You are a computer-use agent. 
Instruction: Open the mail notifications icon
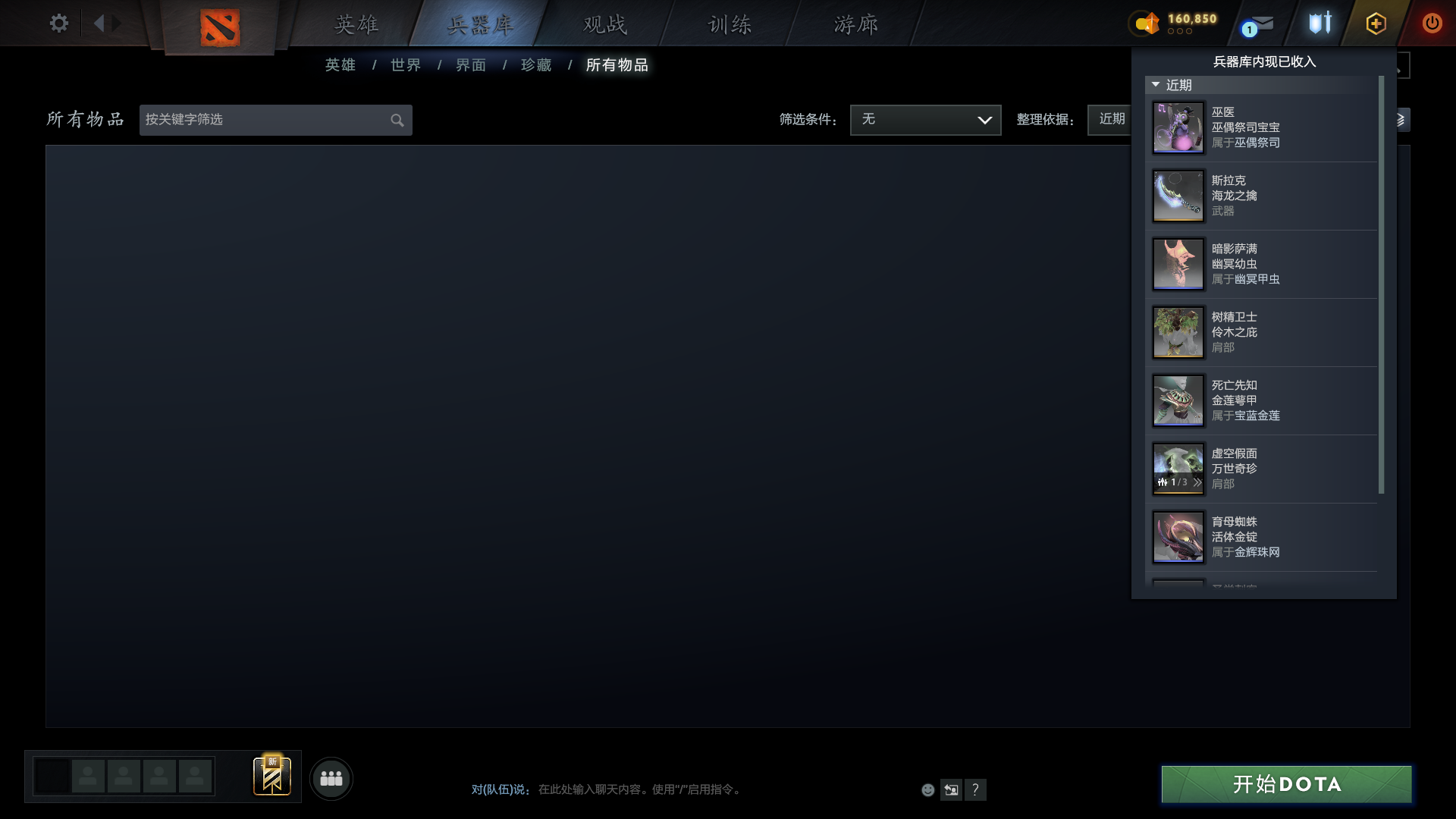point(1258,25)
